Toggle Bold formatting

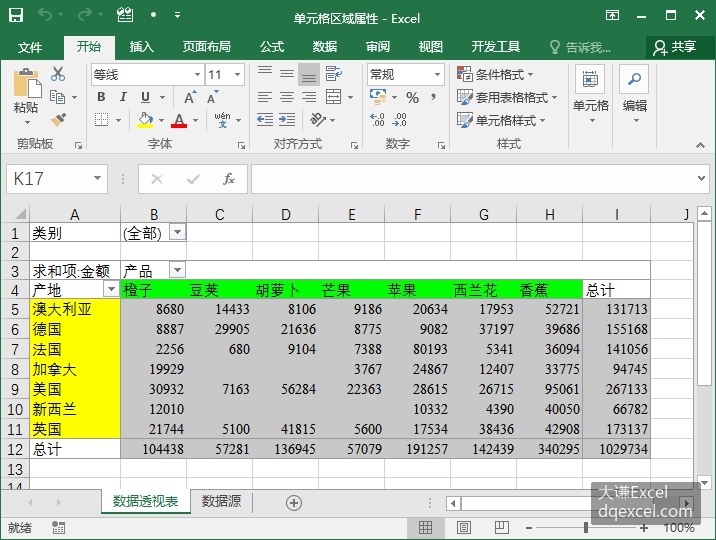101,97
